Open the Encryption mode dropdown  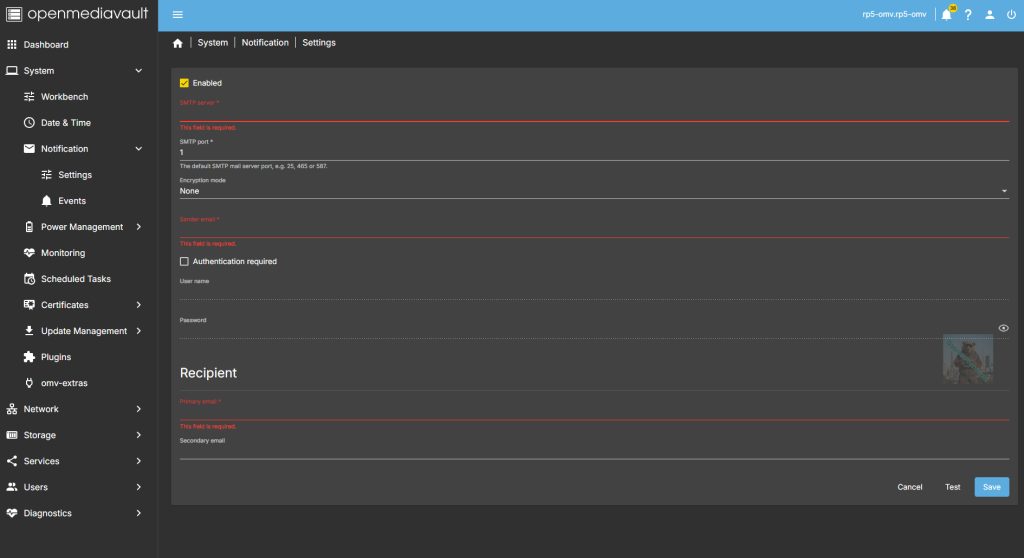pyautogui.click(x=594, y=191)
